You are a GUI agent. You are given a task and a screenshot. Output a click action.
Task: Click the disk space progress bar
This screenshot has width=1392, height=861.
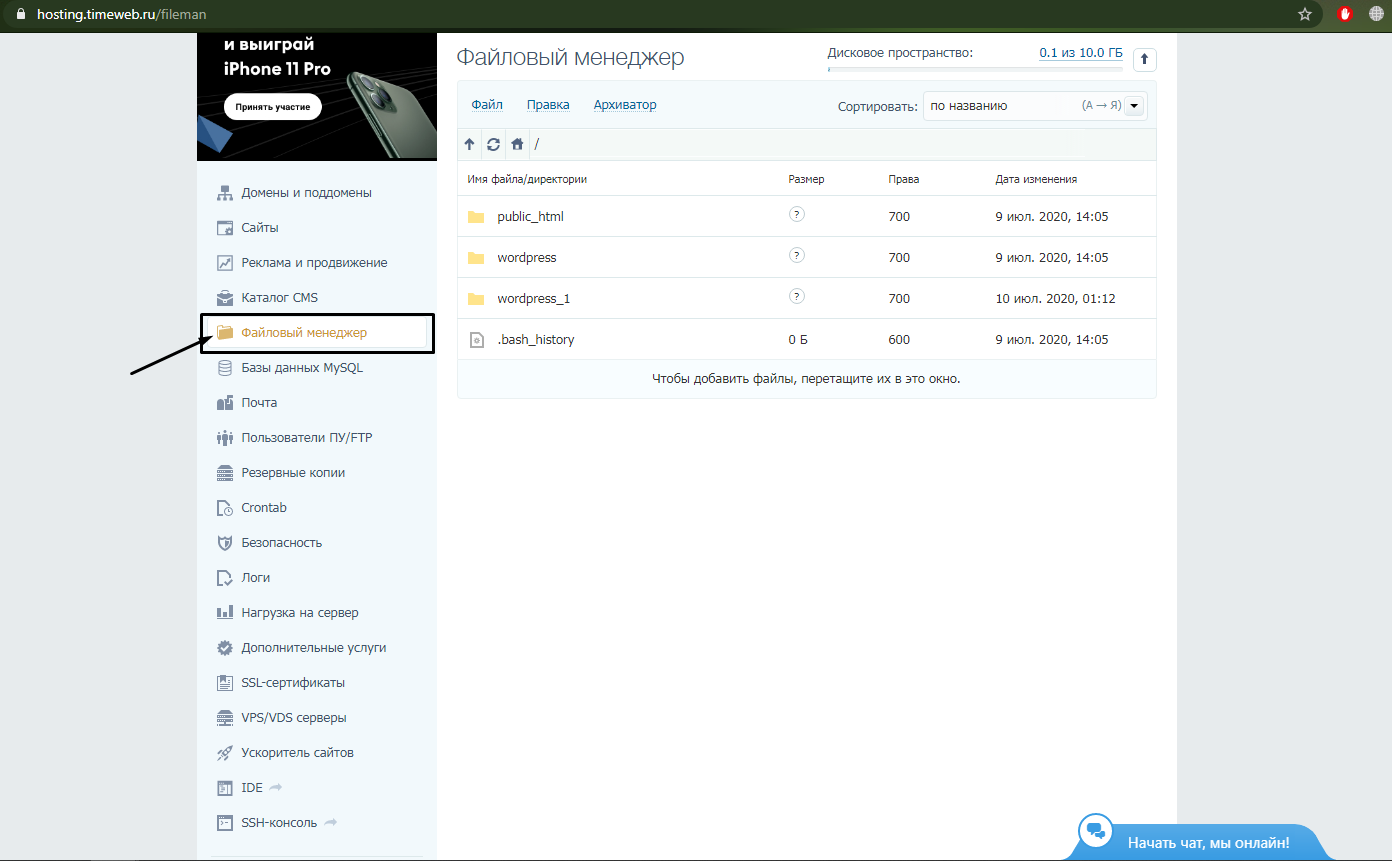coord(975,69)
